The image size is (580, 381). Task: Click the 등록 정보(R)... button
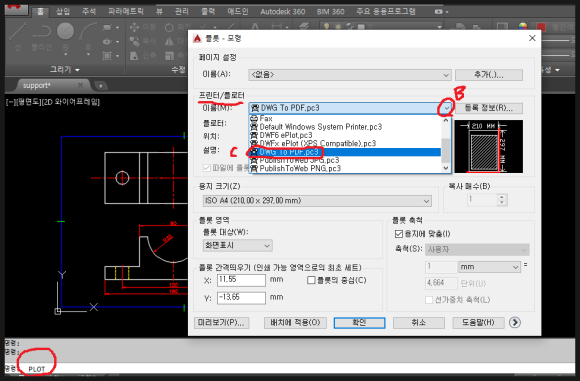(489, 108)
